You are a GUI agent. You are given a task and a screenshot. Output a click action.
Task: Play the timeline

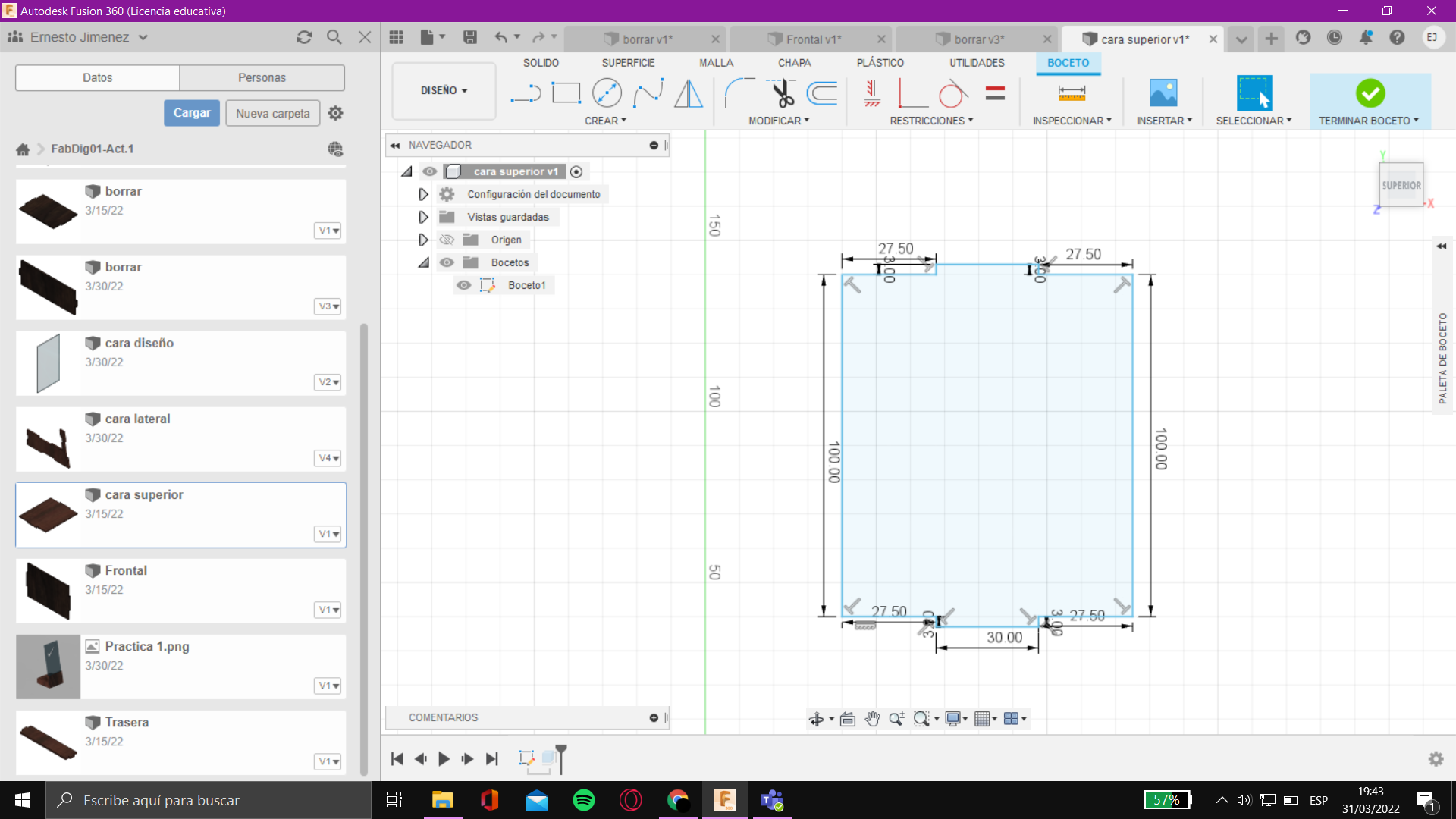tap(444, 758)
